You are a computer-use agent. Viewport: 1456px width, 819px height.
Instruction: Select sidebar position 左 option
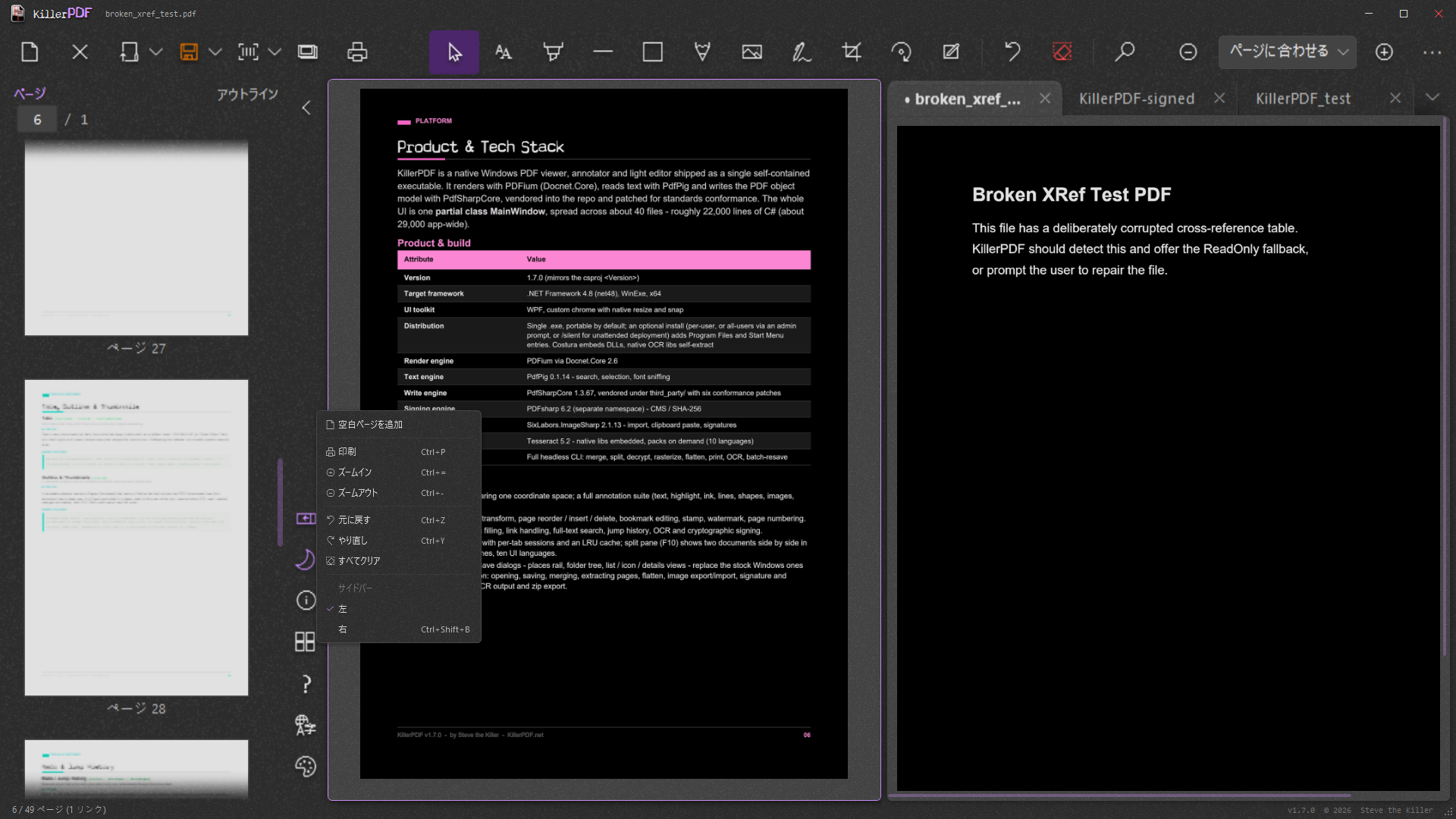[399, 609]
